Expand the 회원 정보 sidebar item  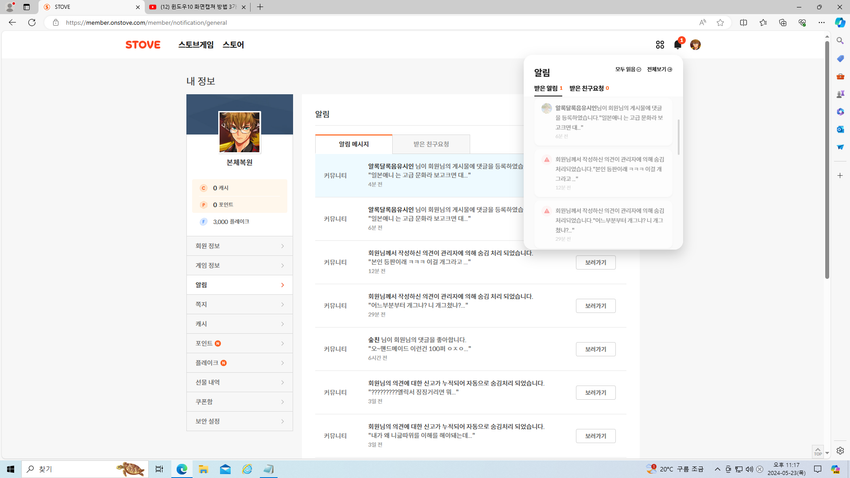click(239, 246)
